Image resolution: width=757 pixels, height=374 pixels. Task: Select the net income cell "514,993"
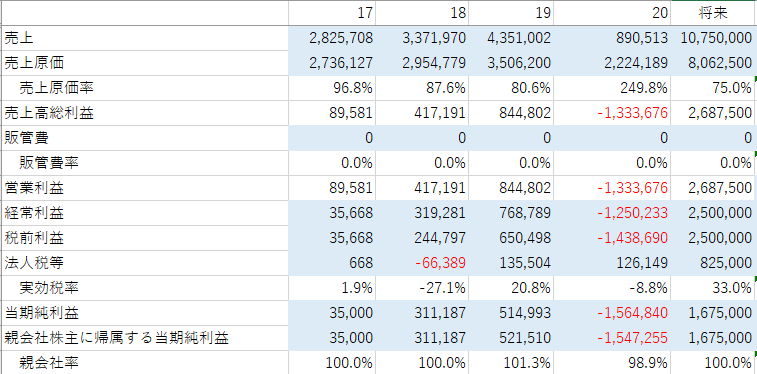(510, 313)
